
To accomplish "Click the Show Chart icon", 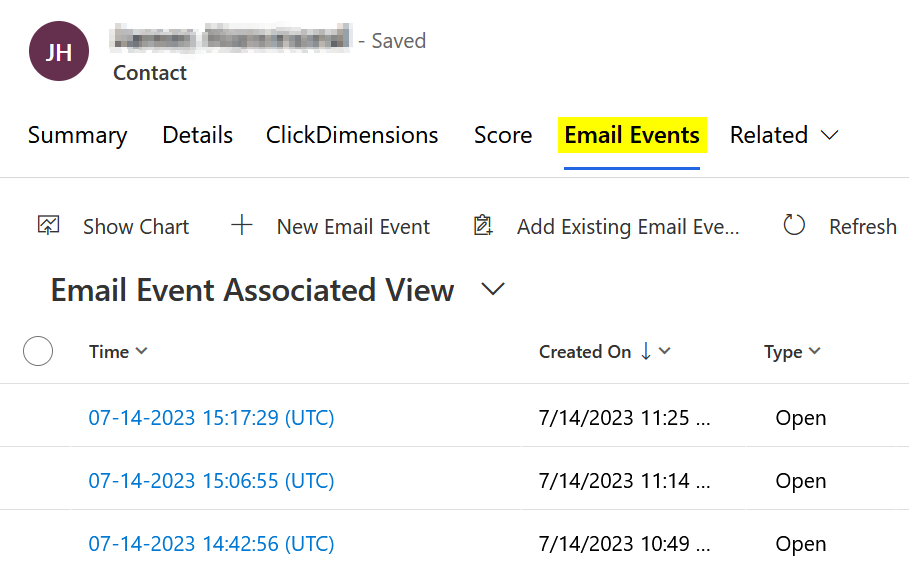I will point(49,225).
